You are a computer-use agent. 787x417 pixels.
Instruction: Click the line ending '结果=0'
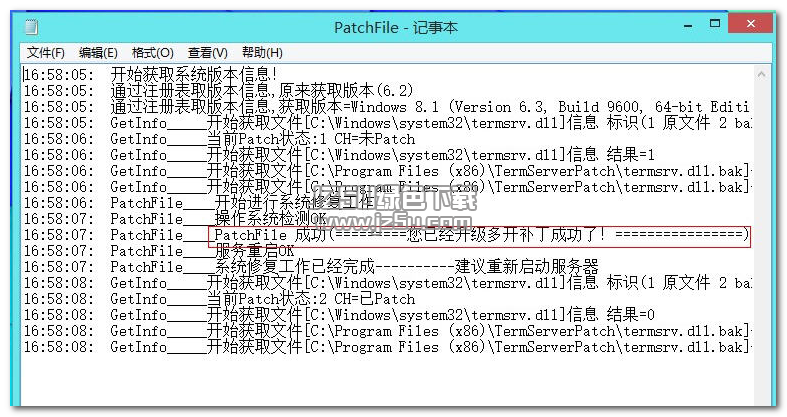pos(339,315)
